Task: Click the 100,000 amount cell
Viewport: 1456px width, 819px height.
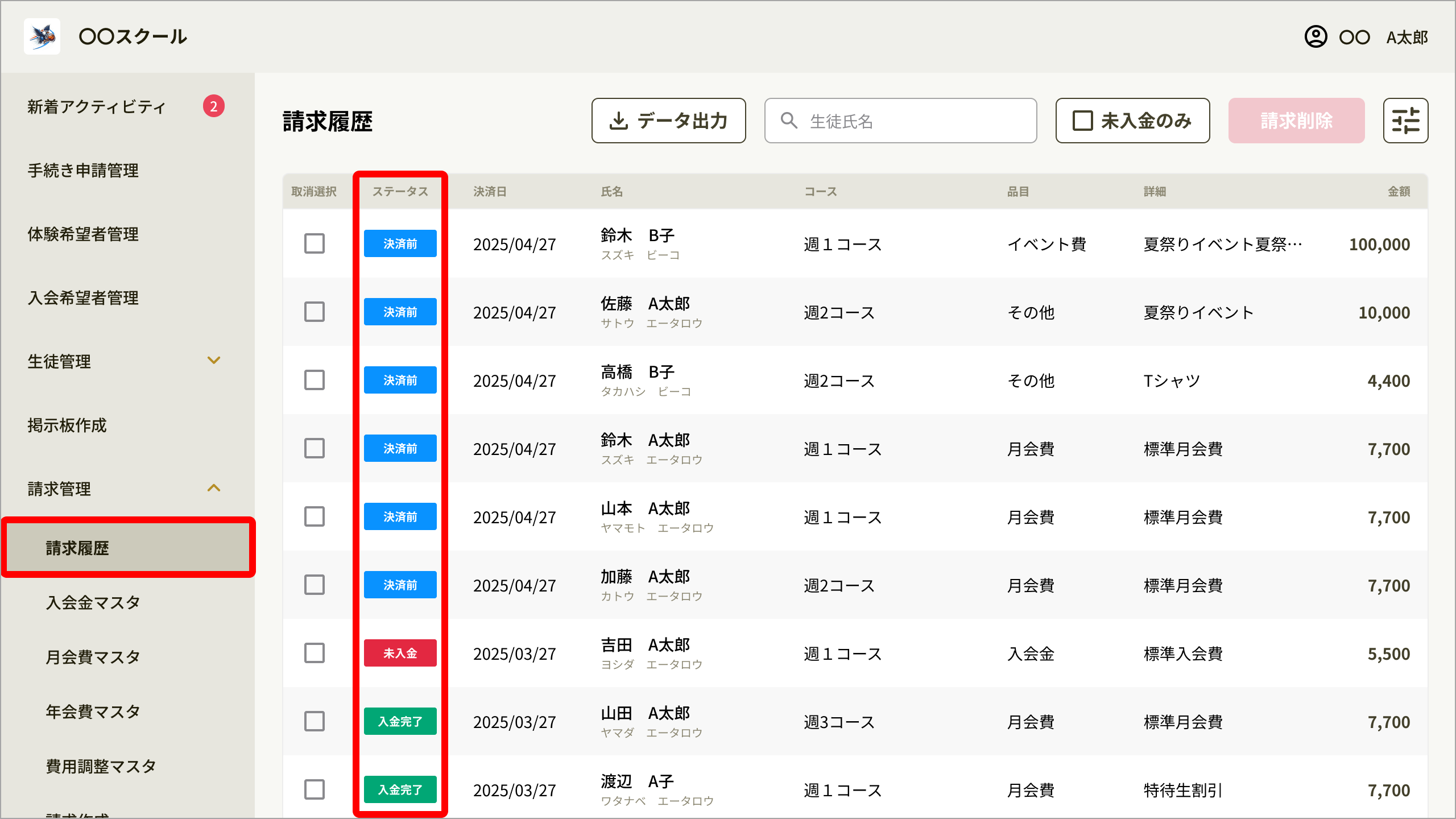Action: (1380, 245)
